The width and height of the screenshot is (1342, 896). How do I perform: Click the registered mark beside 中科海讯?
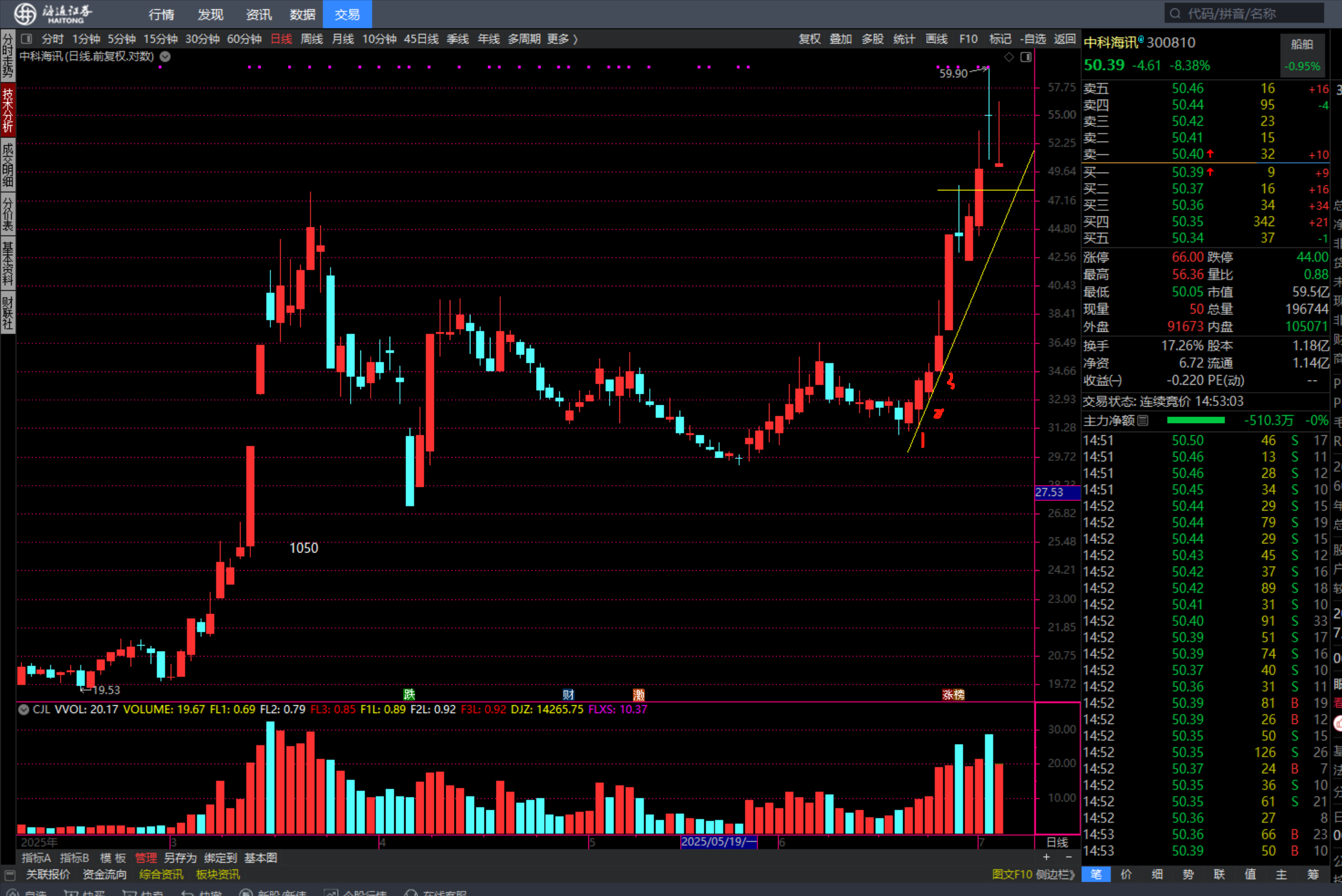coord(1140,39)
